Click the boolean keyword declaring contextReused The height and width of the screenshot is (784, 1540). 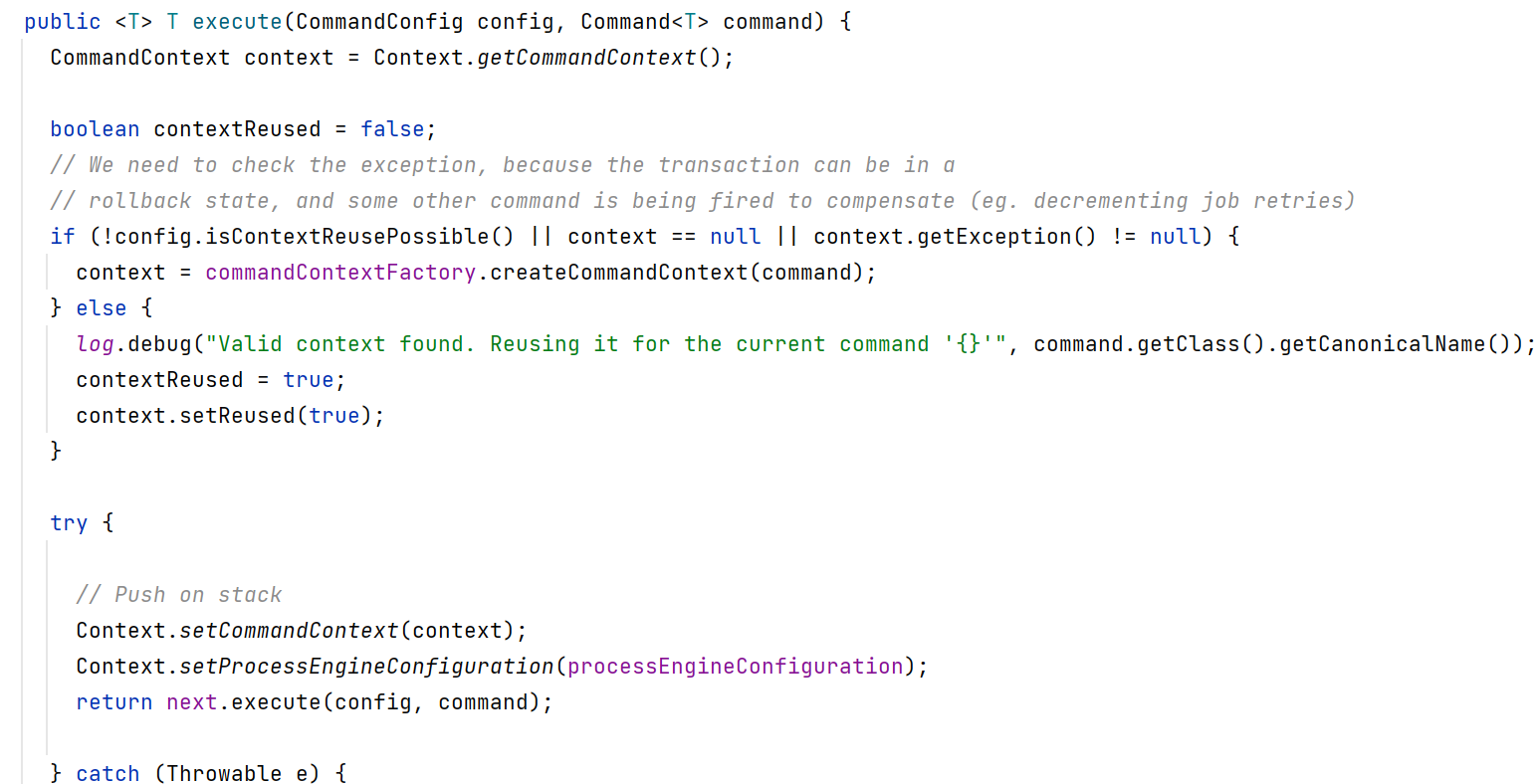[95, 129]
